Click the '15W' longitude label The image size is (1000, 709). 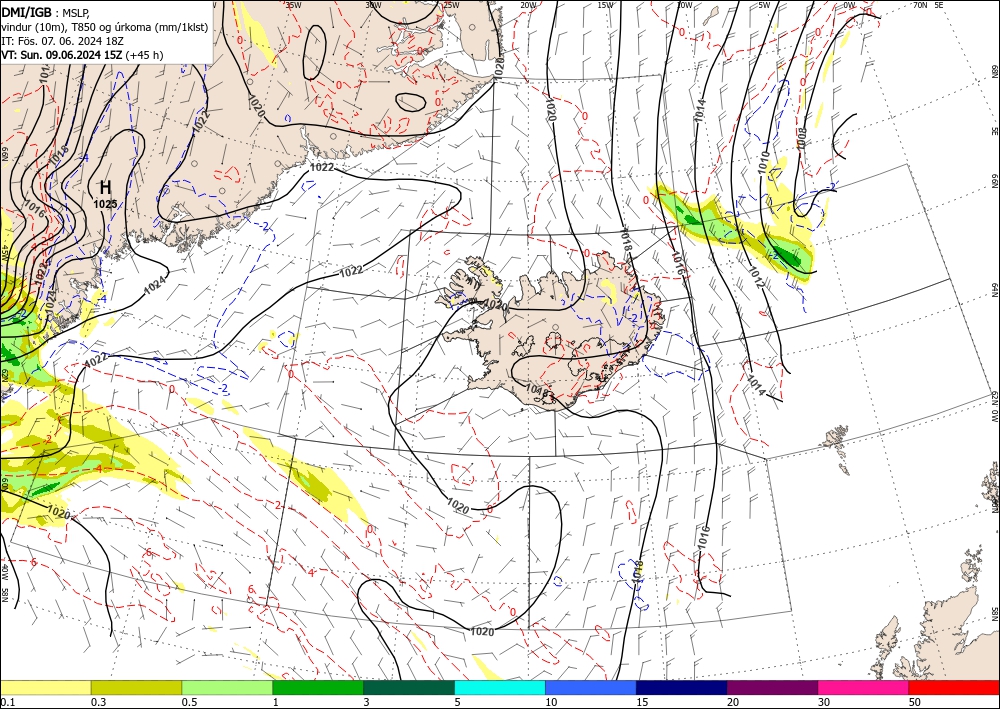(x=606, y=5)
